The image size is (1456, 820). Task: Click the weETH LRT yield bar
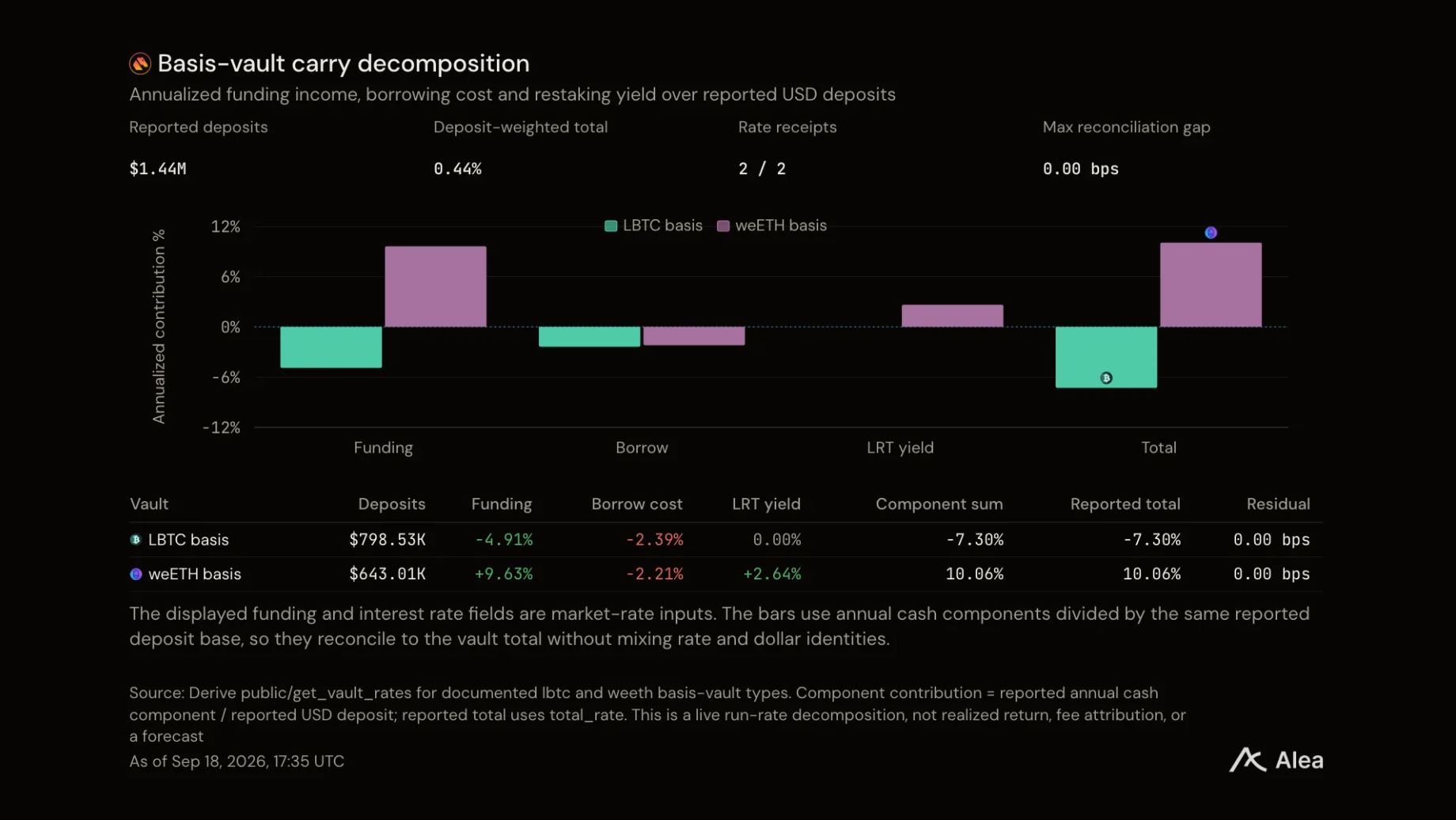point(953,316)
